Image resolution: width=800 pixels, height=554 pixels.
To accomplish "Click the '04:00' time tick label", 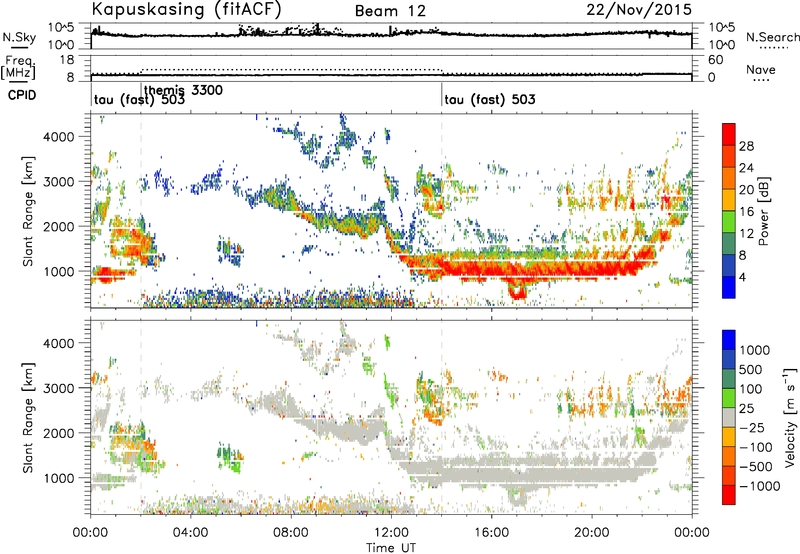I will [x=191, y=533].
